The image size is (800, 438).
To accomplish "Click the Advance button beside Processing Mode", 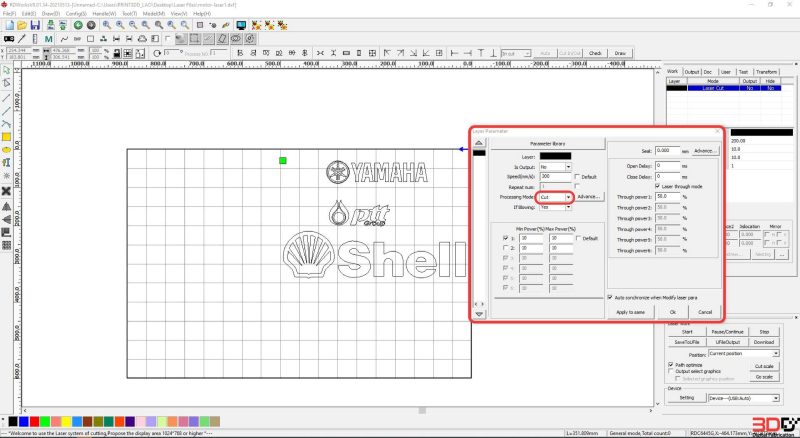I will pyautogui.click(x=589, y=197).
